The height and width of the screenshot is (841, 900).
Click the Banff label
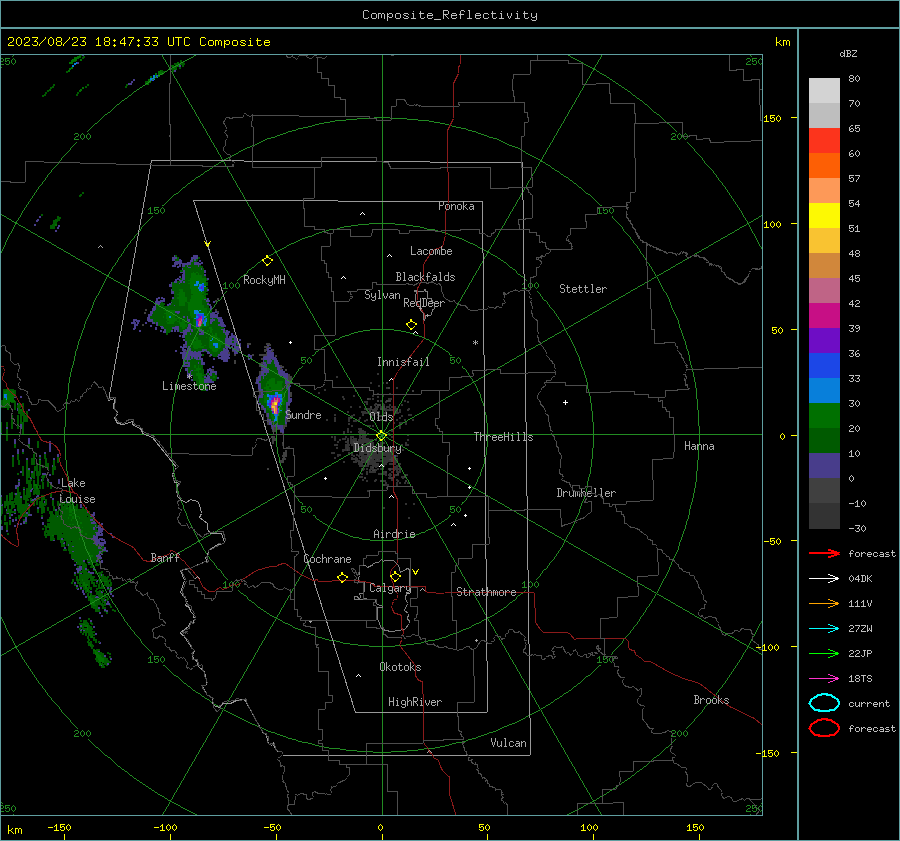[165, 557]
